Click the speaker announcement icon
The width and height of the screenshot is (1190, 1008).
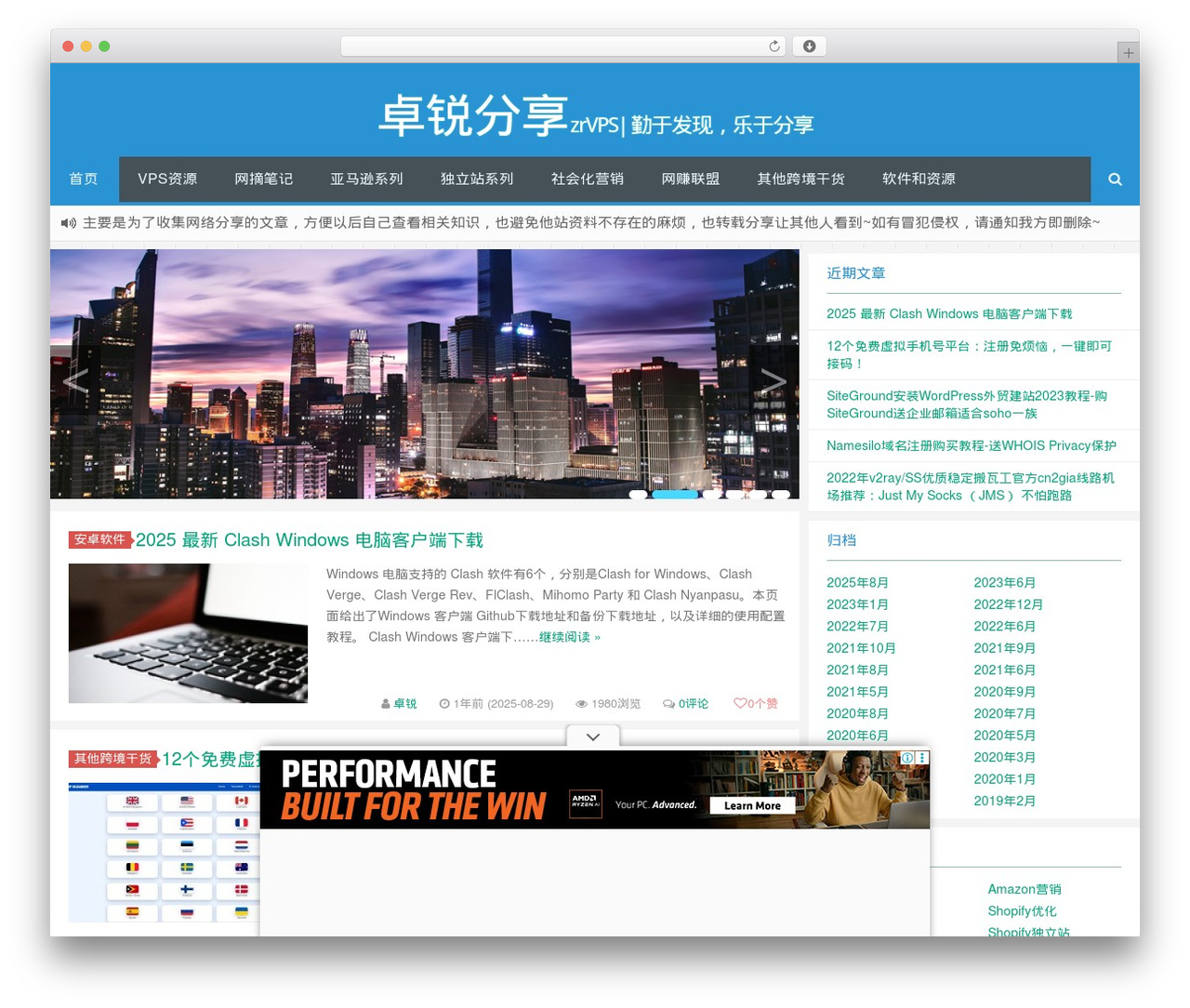69,223
